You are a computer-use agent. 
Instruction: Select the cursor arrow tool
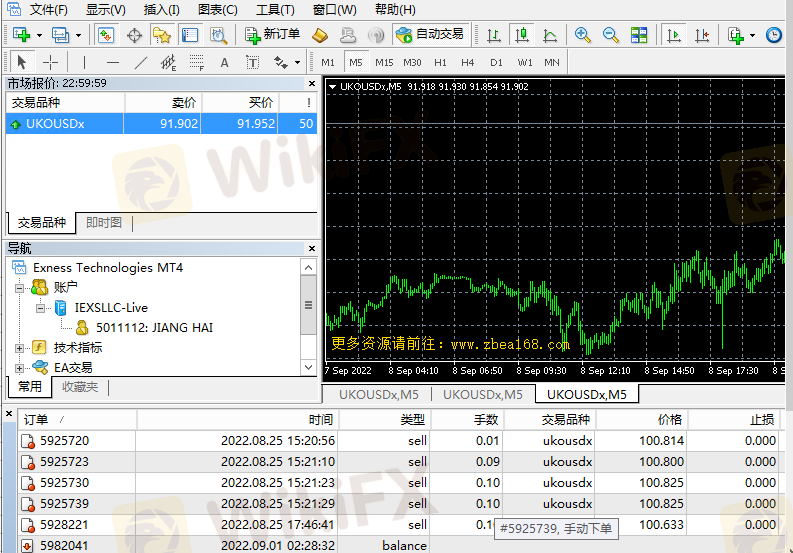[x=21, y=62]
